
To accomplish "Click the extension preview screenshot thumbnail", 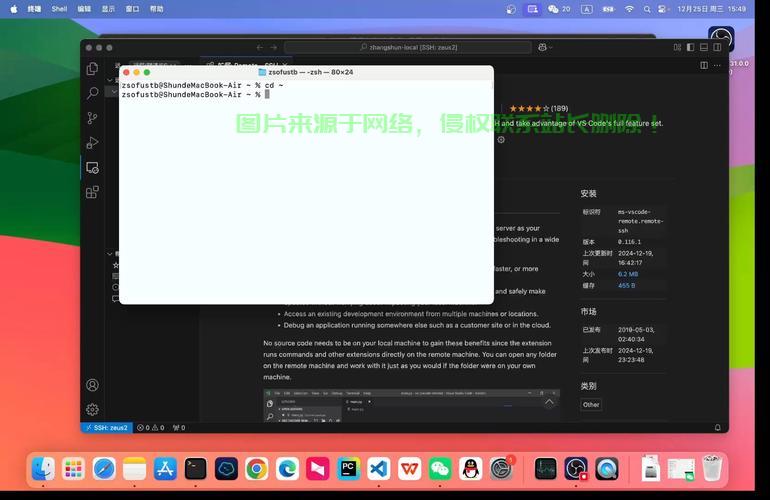I will [x=412, y=406].
